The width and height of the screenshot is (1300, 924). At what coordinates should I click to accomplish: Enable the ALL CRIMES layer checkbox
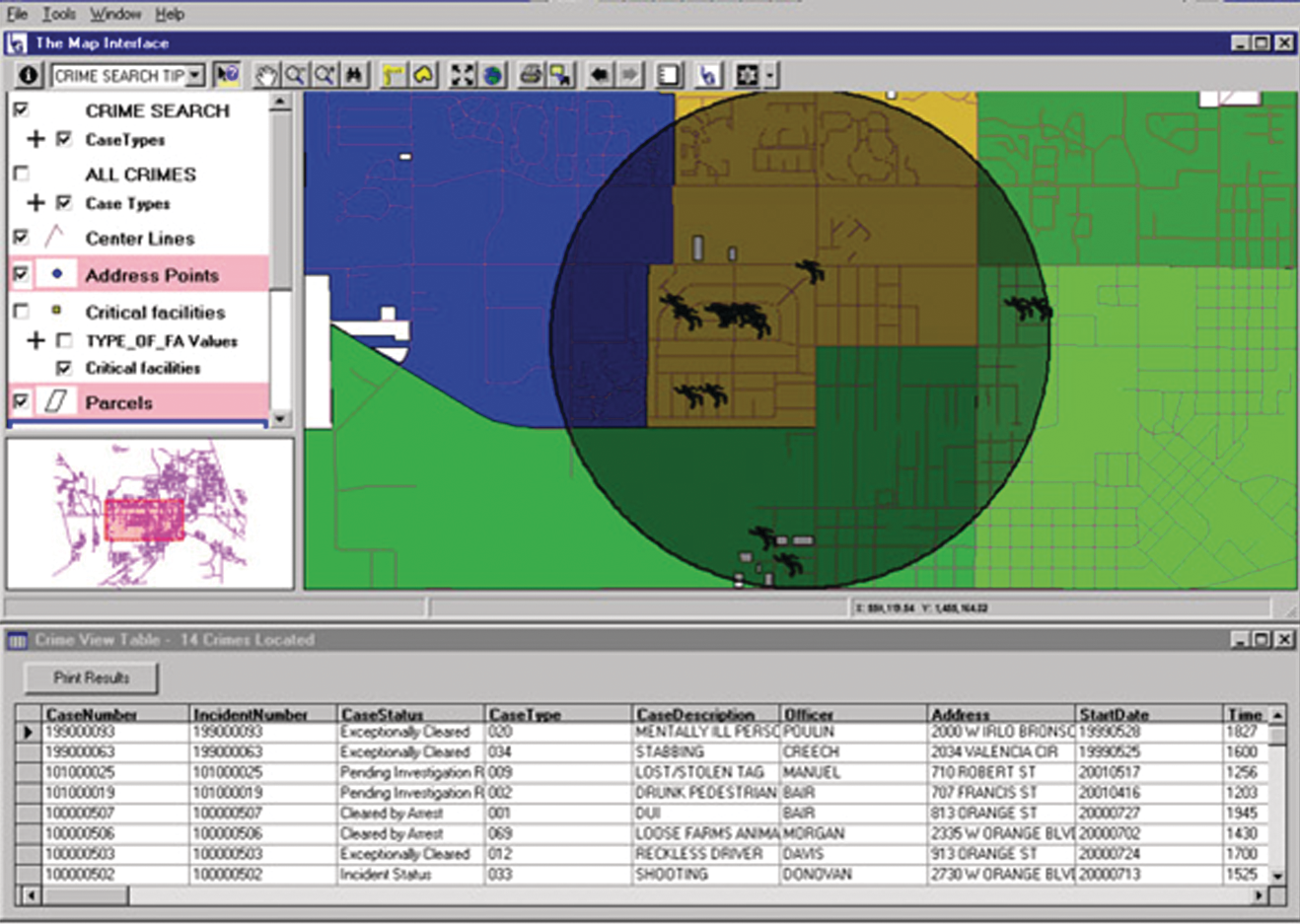pyautogui.click(x=21, y=174)
